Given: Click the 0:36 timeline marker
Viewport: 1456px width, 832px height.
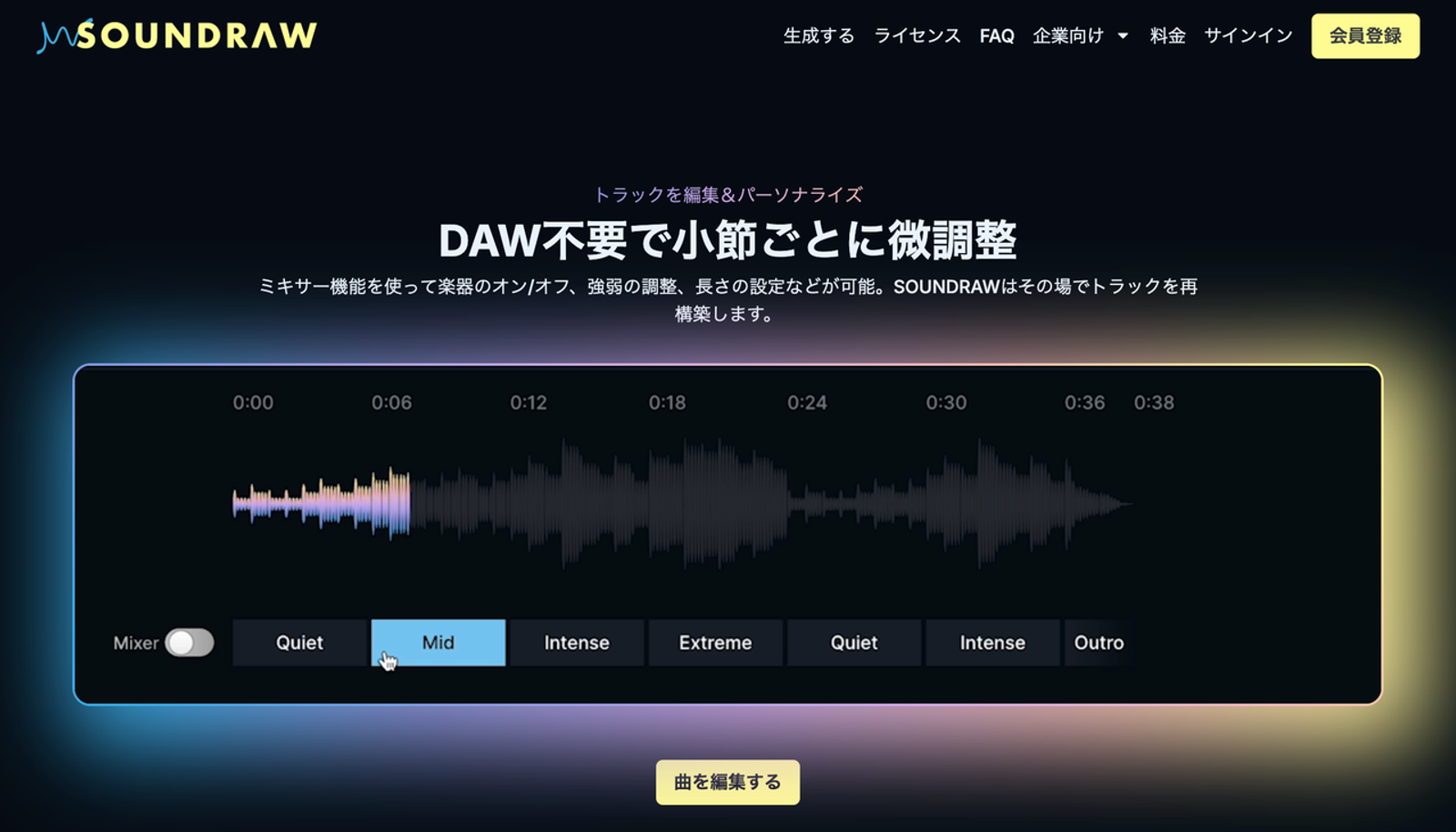Looking at the screenshot, I should (x=1085, y=402).
